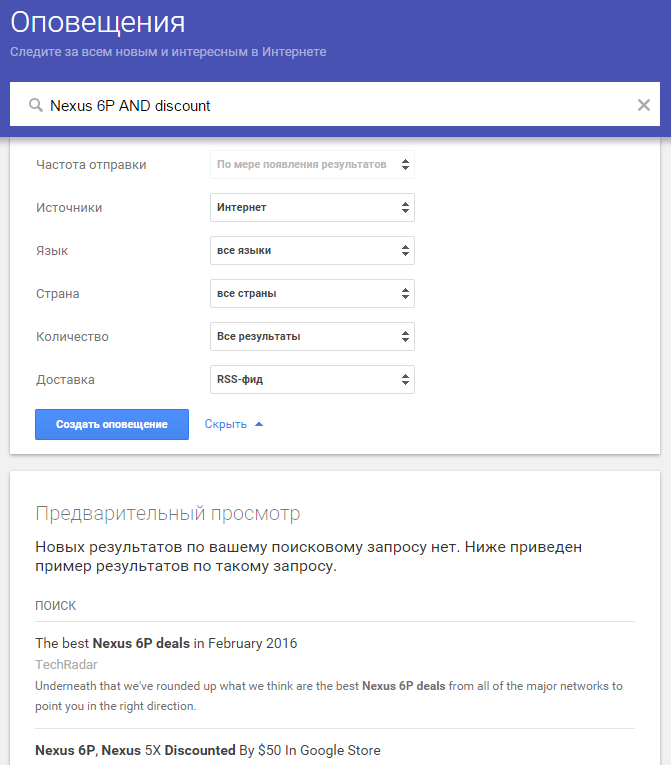The width and height of the screenshot is (671, 765).
Task: Open the Язык dropdown showing все языки
Action: click(312, 250)
